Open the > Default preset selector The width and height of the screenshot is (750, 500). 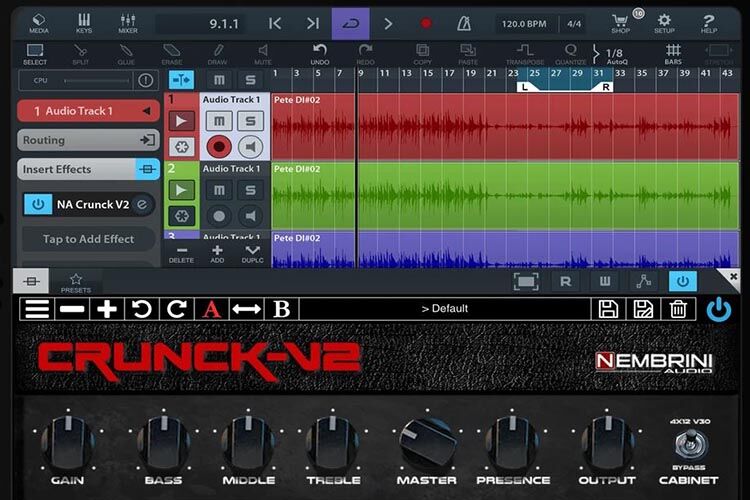[x=445, y=309]
